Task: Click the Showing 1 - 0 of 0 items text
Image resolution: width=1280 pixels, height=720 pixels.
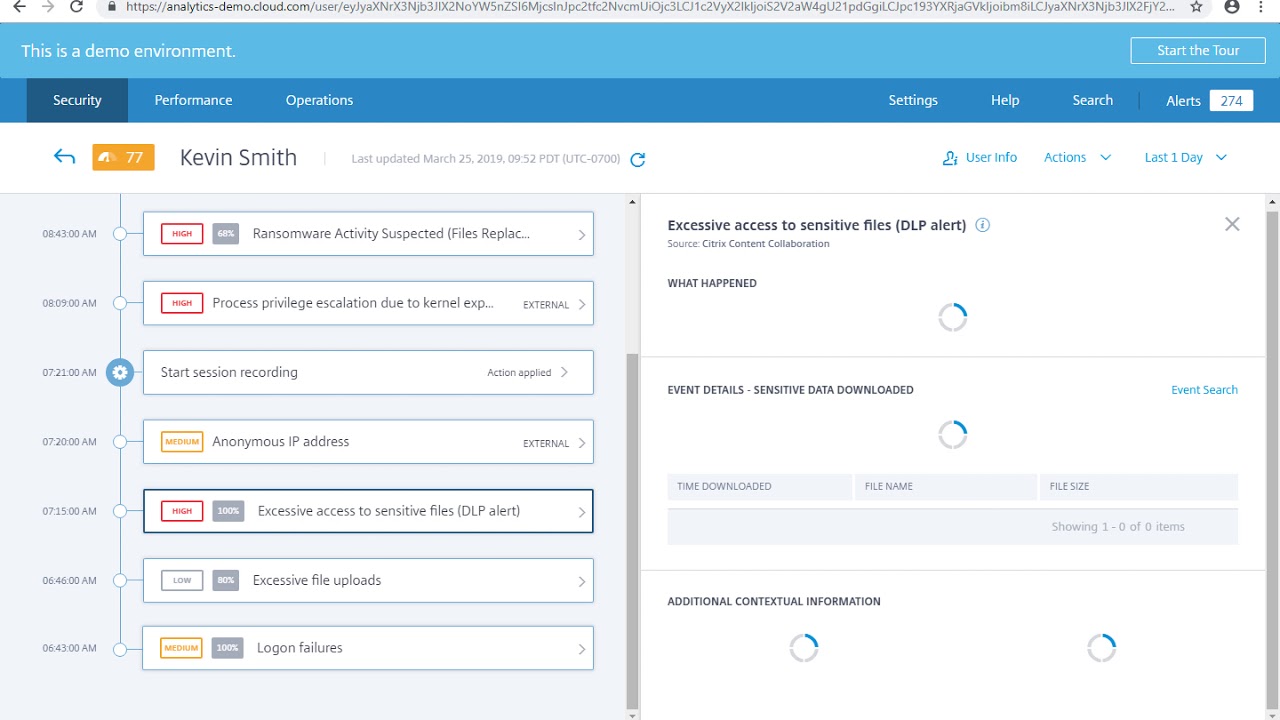Action: click(x=1118, y=527)
